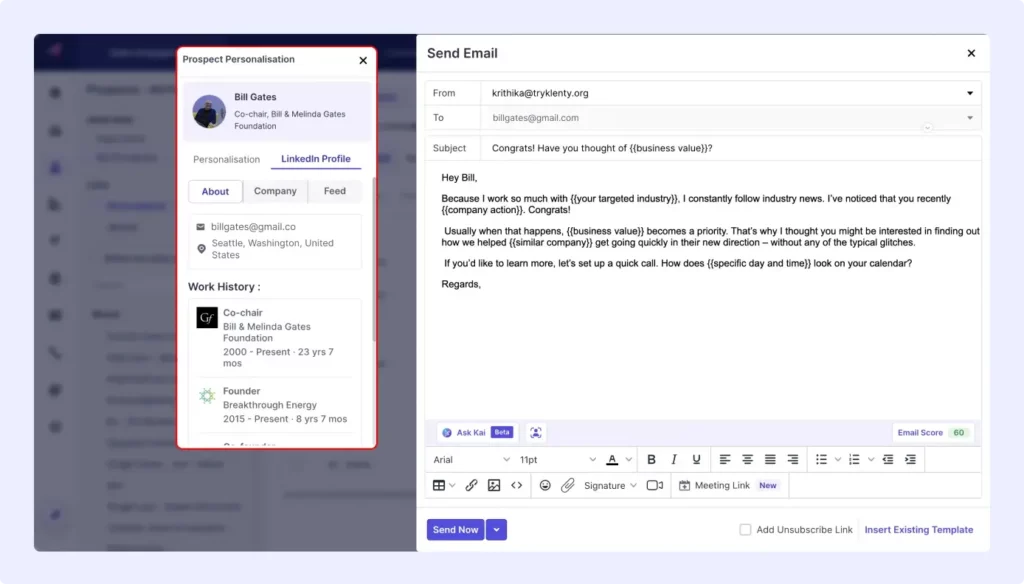Insert a table into the email
This screenshot has width=1024, height=584.
439,485
